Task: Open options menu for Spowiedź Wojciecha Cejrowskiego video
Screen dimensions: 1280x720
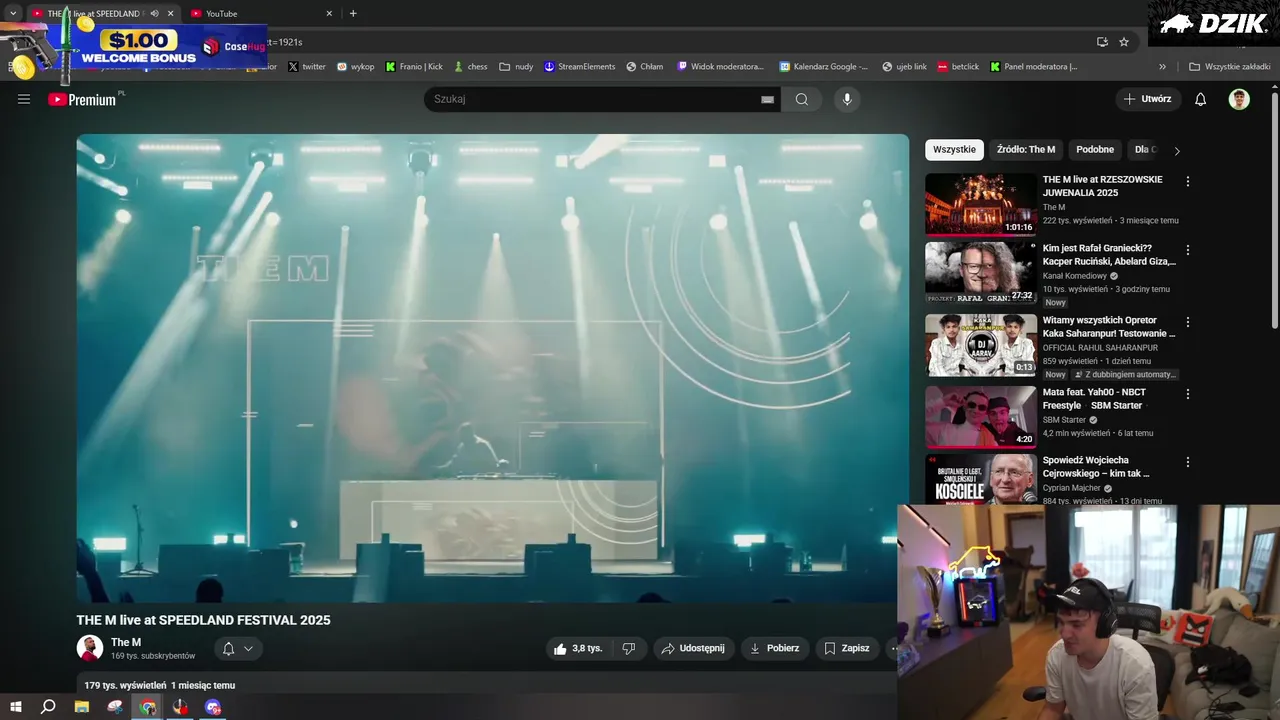Action: click(1188, 462)
